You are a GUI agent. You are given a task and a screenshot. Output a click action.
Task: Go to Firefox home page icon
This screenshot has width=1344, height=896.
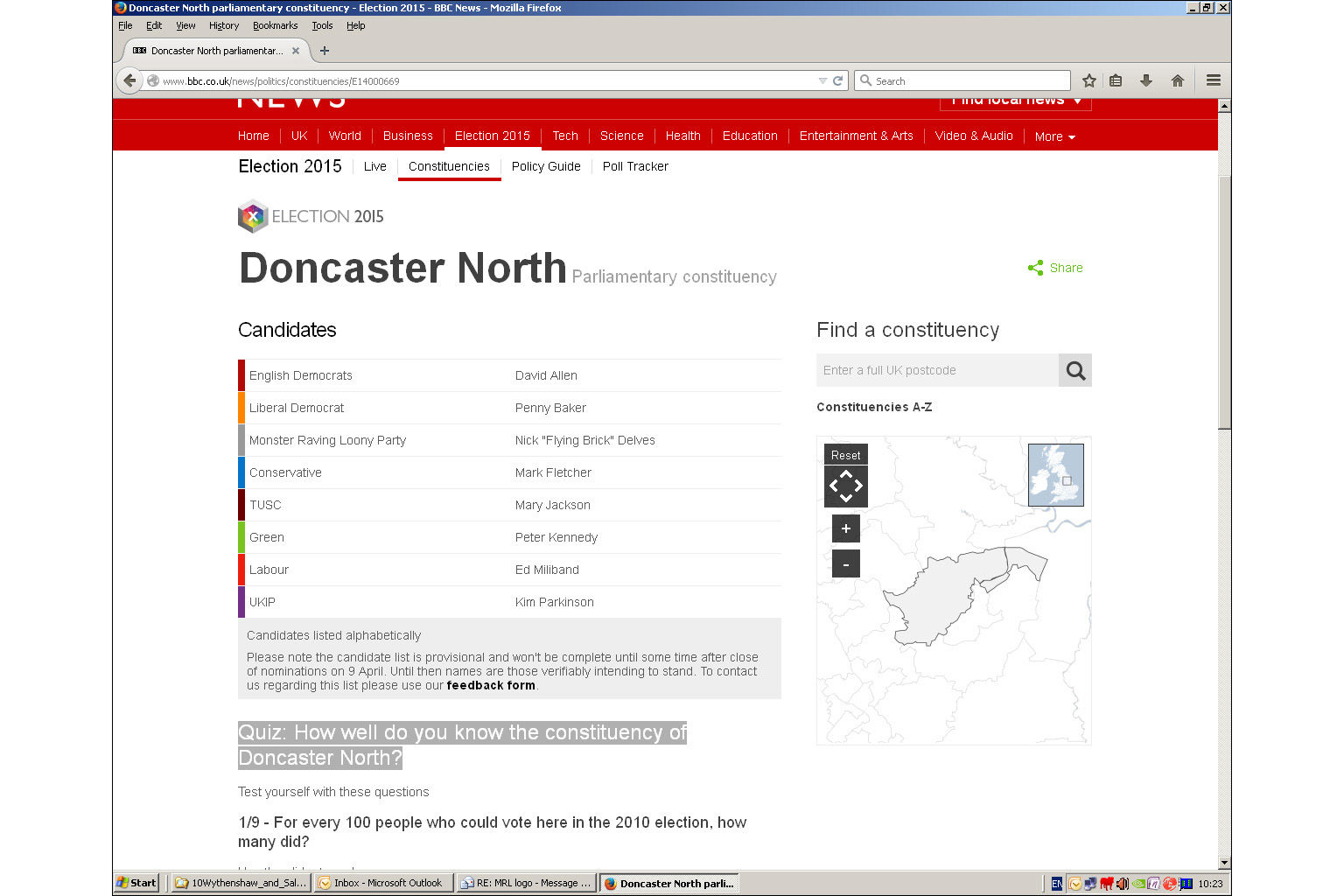click(1177, 80)
